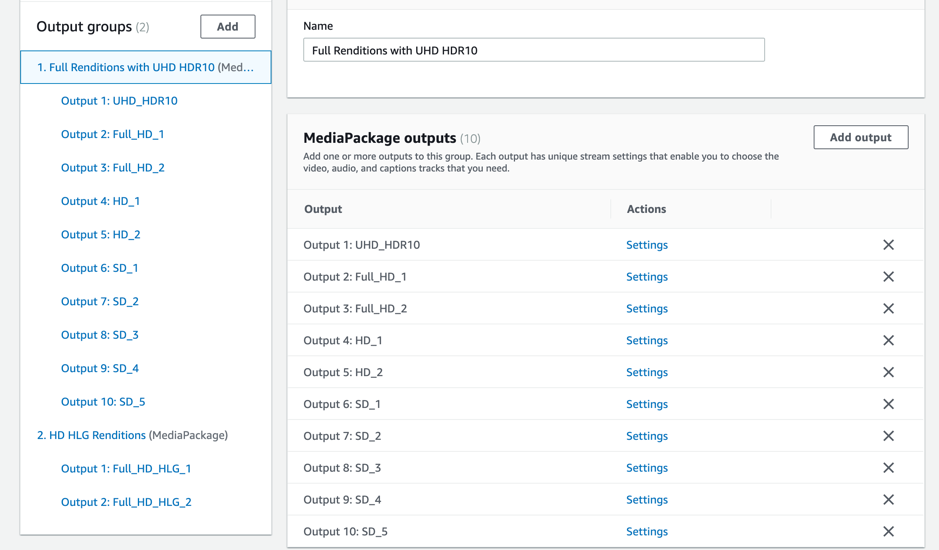Delete Output 10: SD_5 with X icon
Screen dimensions: 939x550
coord(888,532)
